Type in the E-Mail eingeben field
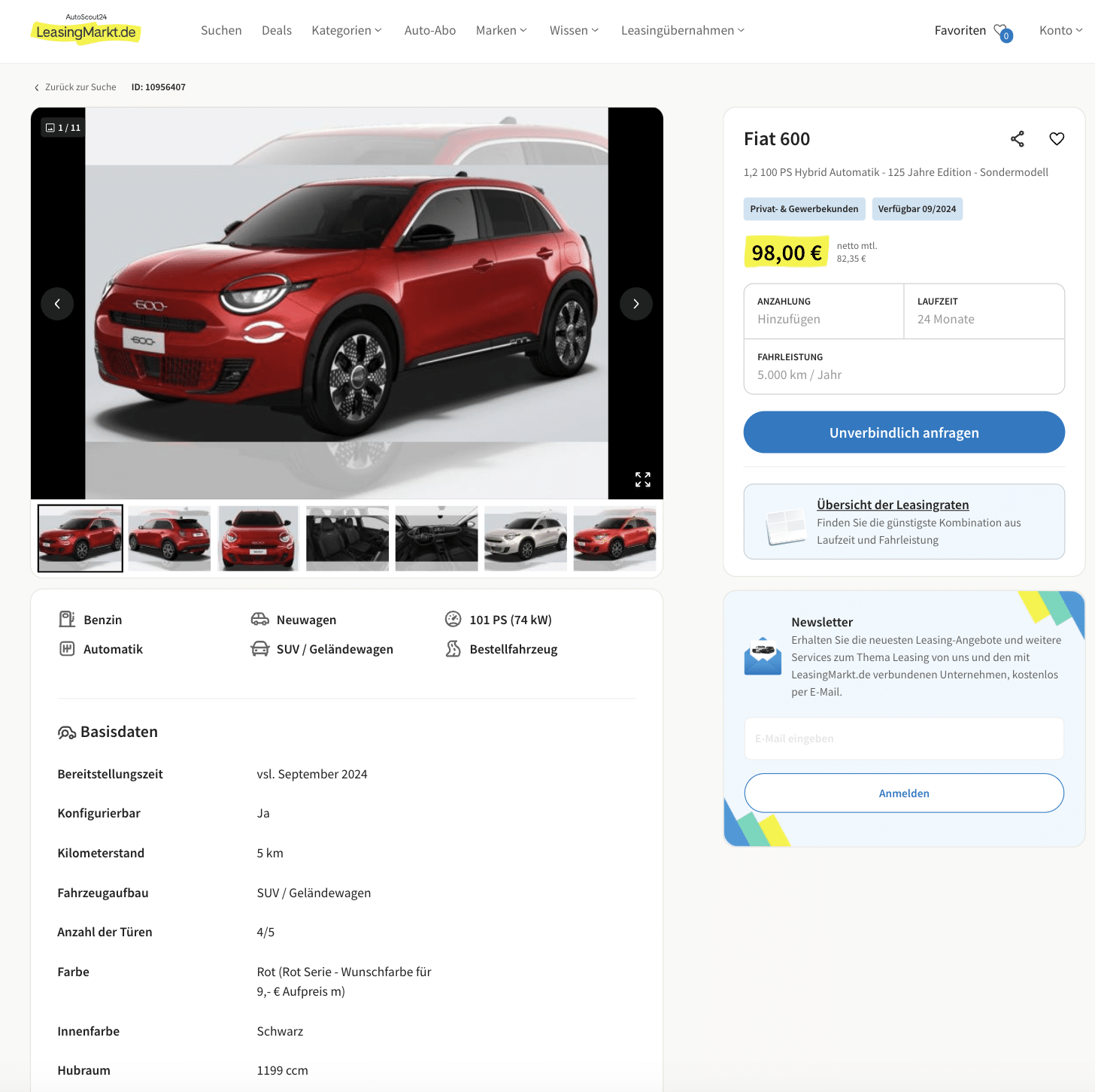Viewport: 1095px width, 1092px height. click(x=904, y=739)
